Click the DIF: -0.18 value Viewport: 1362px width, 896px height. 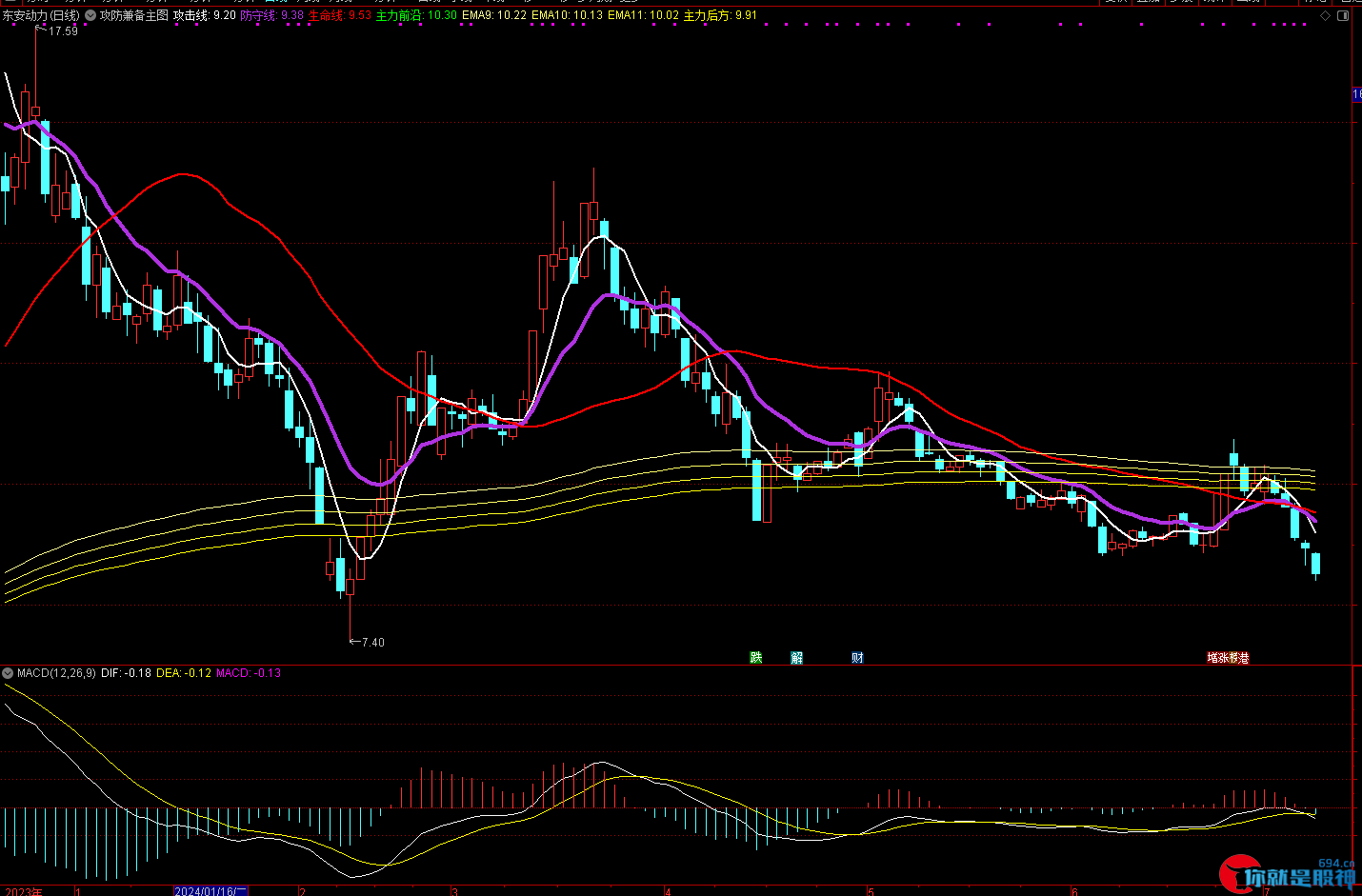(x=126, y=673)
